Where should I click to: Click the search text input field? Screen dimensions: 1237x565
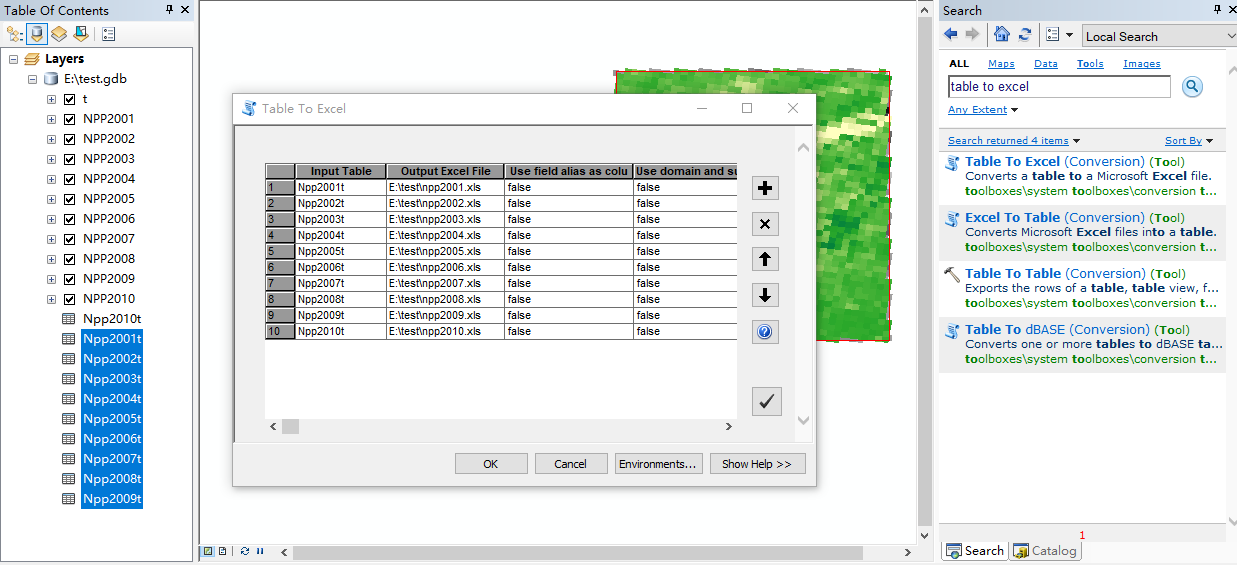coord(1059,87)
